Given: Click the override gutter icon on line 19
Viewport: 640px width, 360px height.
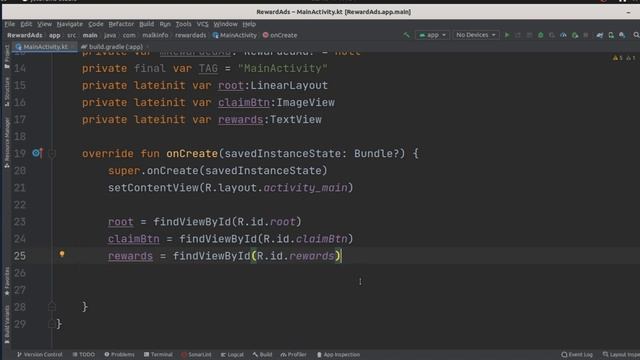Looking at the screenshot, I should [x=38, y=153].
